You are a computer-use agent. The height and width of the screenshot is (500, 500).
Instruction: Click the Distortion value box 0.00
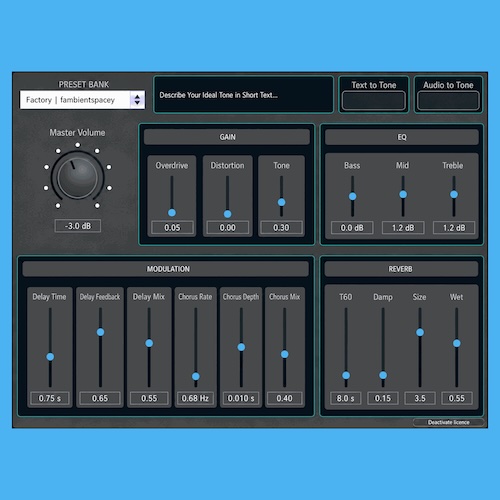click(x=228, y=228)
